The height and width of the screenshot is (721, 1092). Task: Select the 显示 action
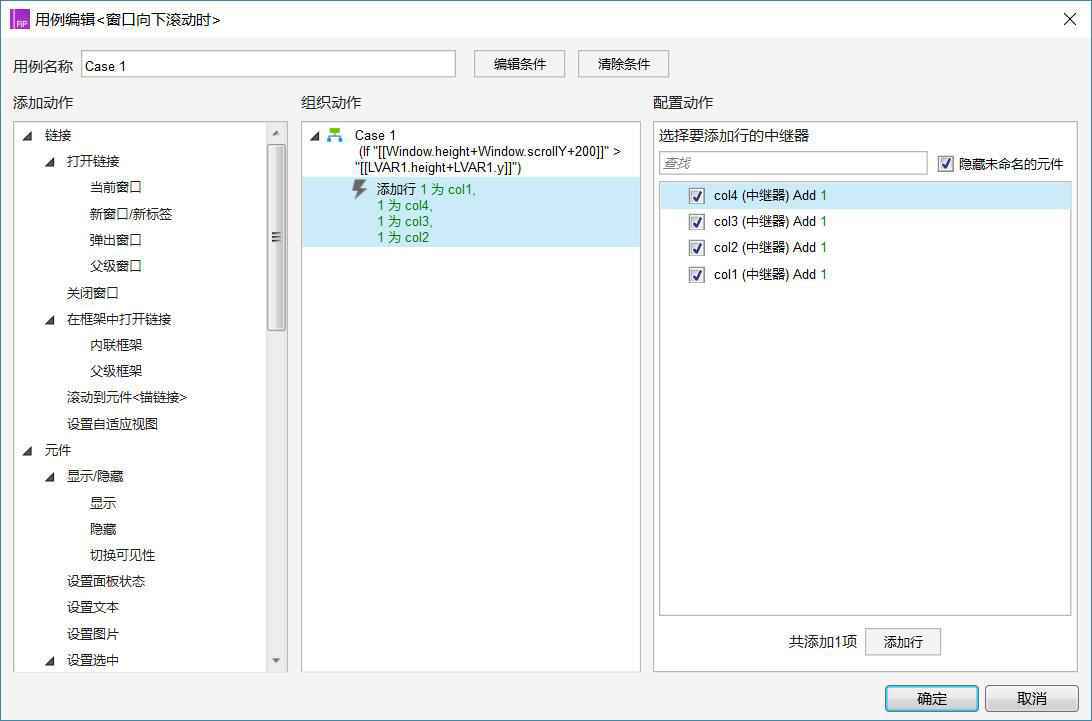point(103,503)
